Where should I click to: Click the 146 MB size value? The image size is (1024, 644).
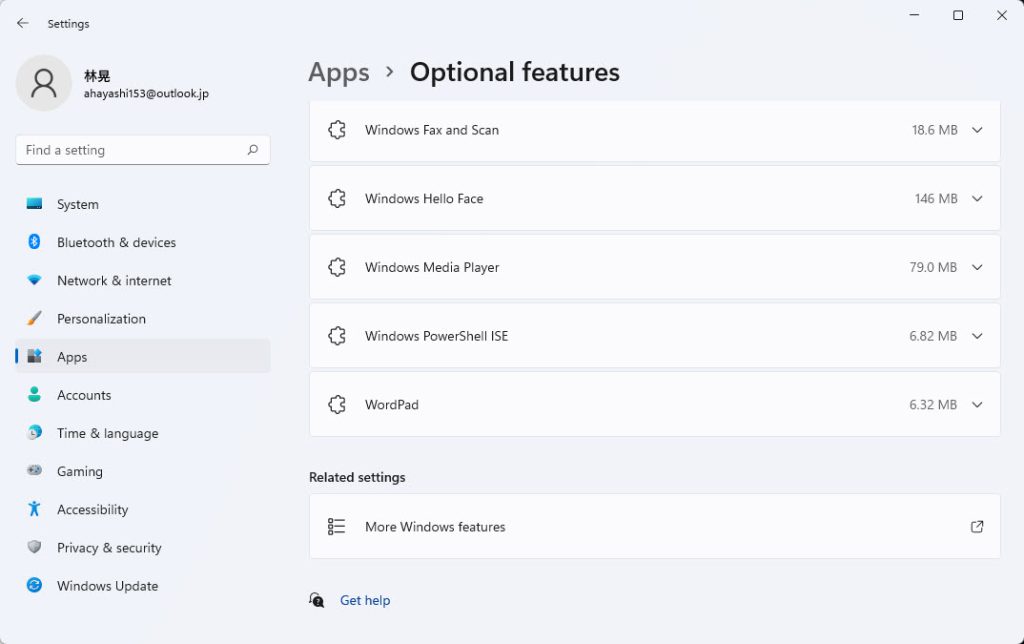[x=936, y=199]
